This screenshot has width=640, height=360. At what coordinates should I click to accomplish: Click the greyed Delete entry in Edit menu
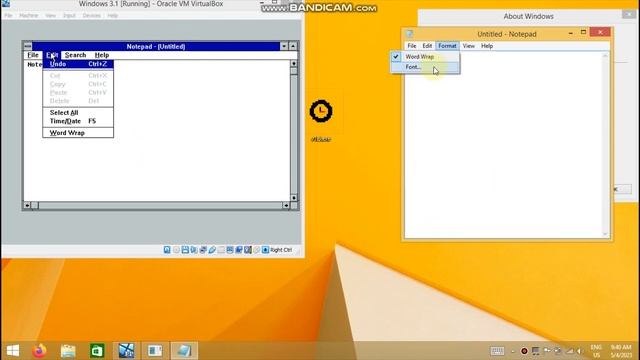tap(78, 101)
